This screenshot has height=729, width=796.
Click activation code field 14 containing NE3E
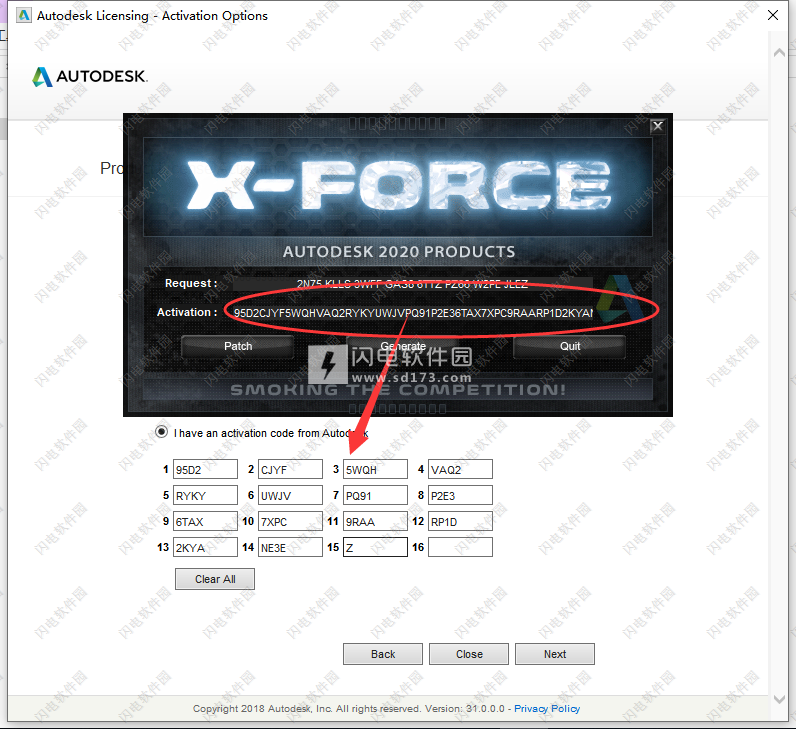coord(290,547)
